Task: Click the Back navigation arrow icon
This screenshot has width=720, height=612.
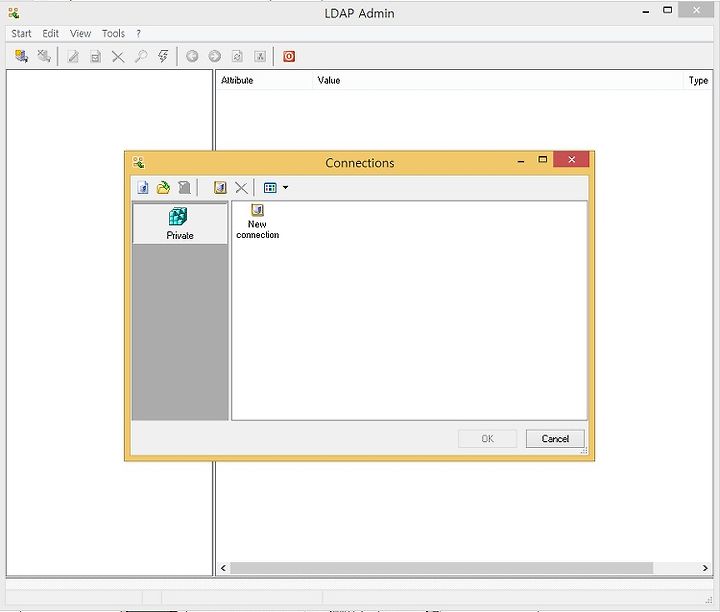Action: pyautogui.click(x=192, y=56)
